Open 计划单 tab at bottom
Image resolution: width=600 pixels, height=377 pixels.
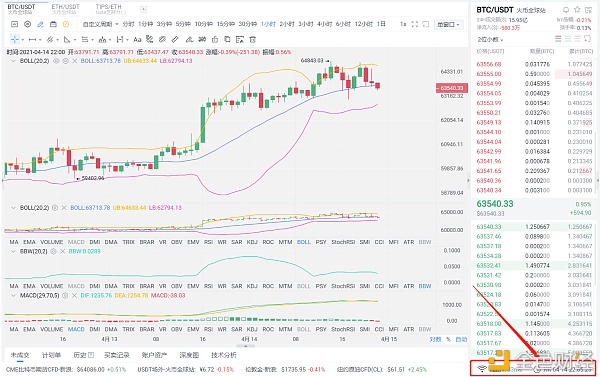tap(51, 355)
